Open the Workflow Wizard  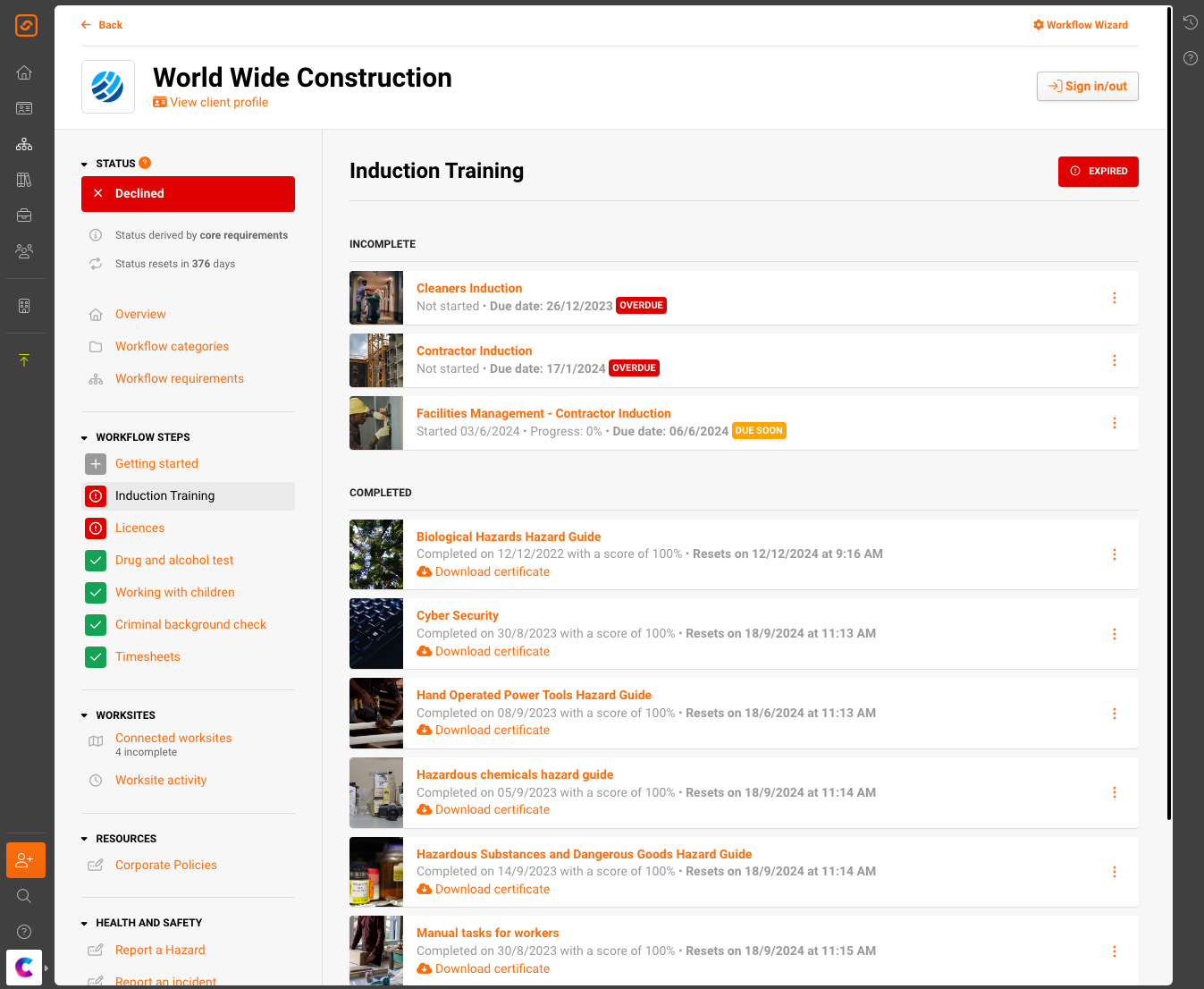tap(1080, 25)
